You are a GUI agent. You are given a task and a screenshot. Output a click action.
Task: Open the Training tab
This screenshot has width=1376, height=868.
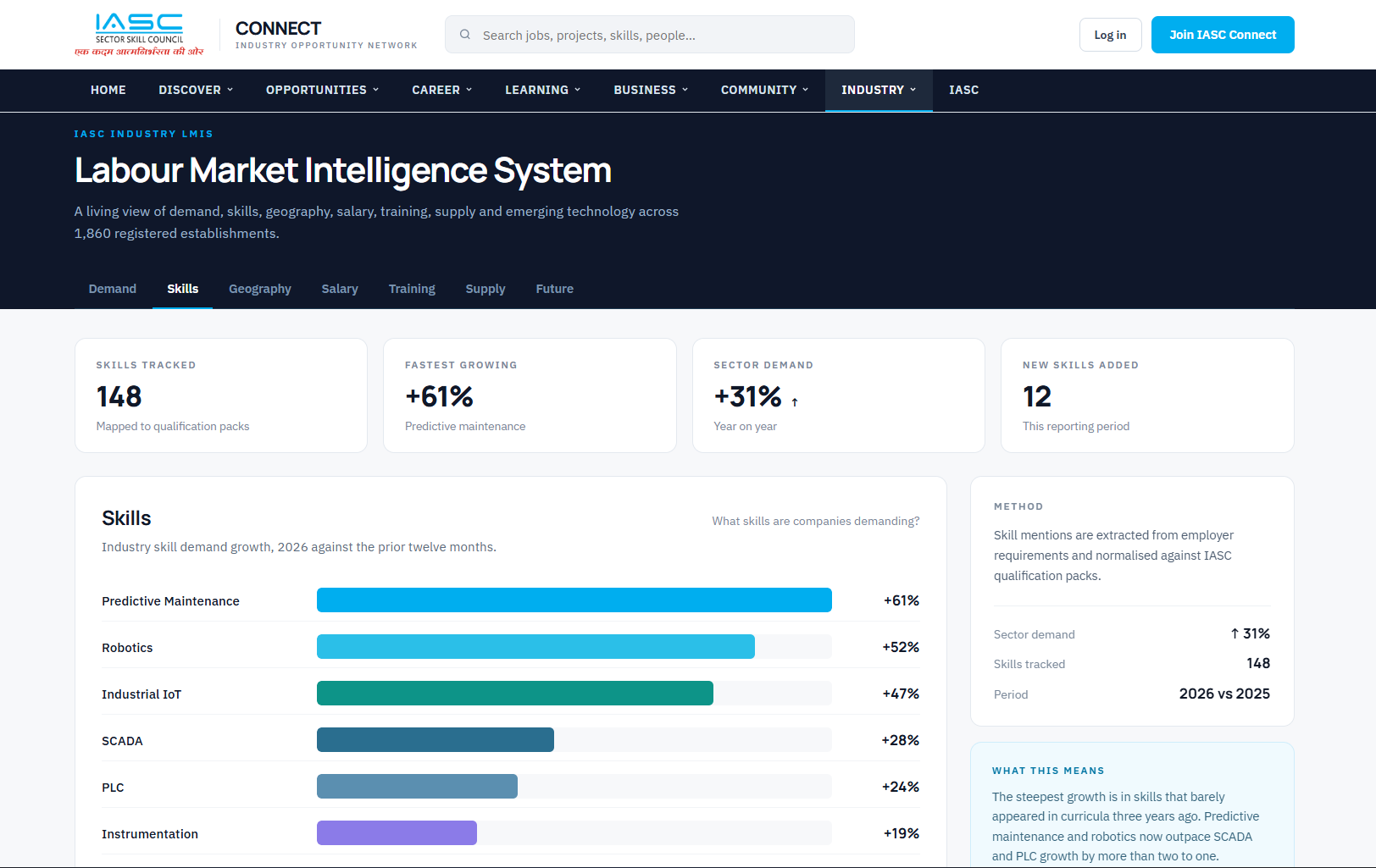tap(412, 289)
